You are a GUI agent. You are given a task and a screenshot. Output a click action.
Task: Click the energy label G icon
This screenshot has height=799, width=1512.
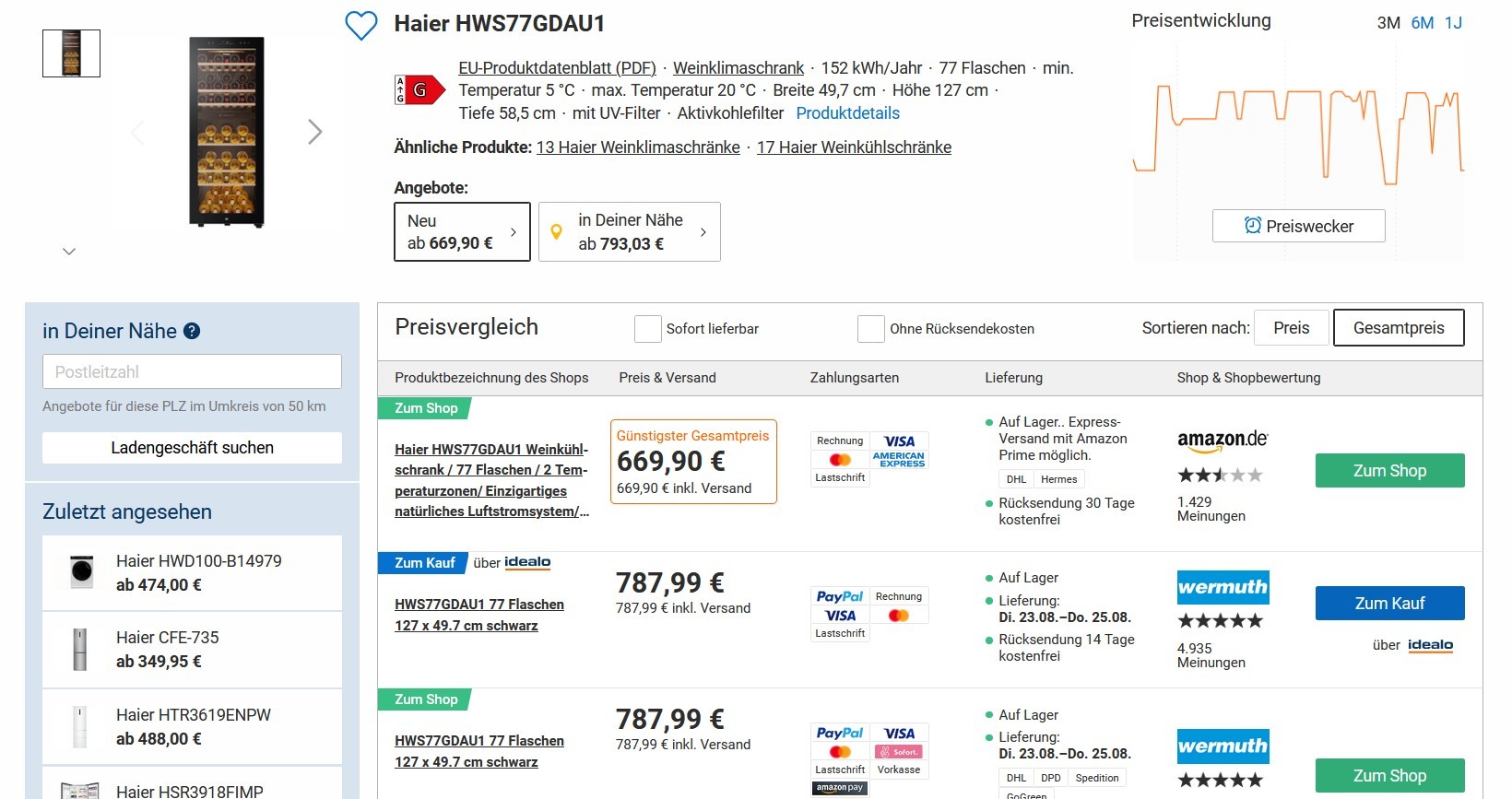coord(419,89)
